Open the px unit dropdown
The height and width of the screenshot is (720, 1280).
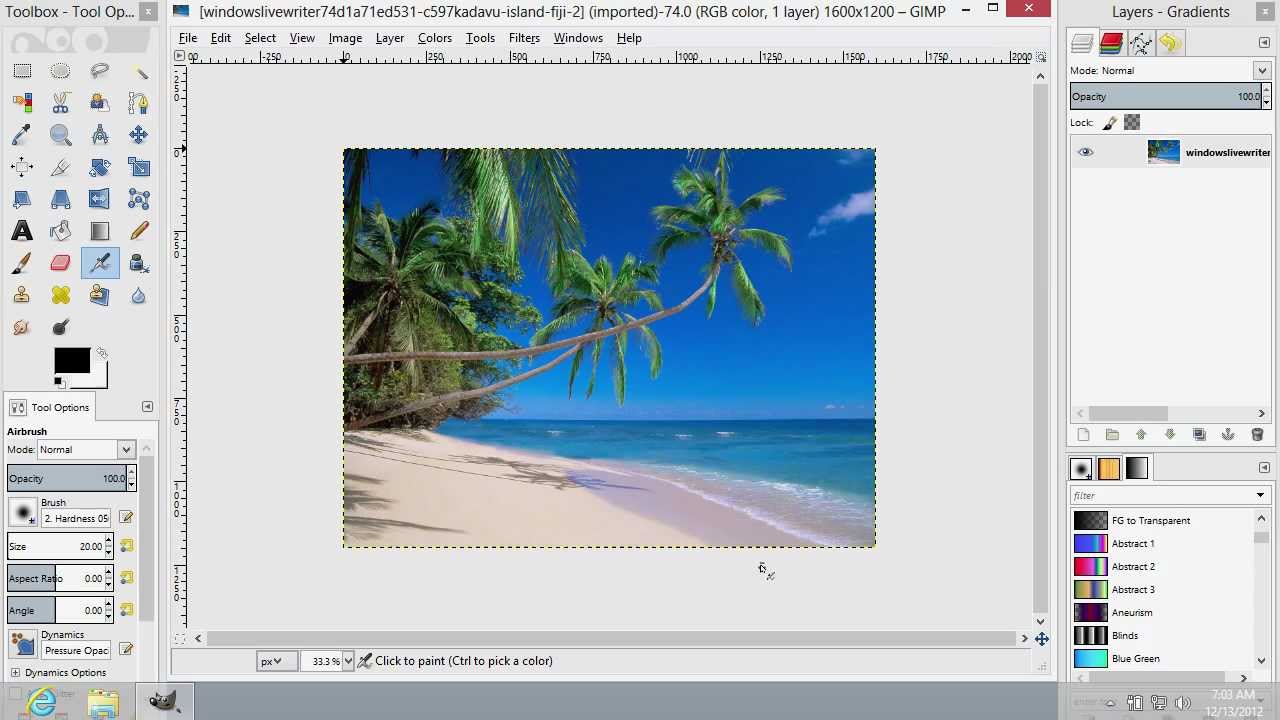(277, 661)
